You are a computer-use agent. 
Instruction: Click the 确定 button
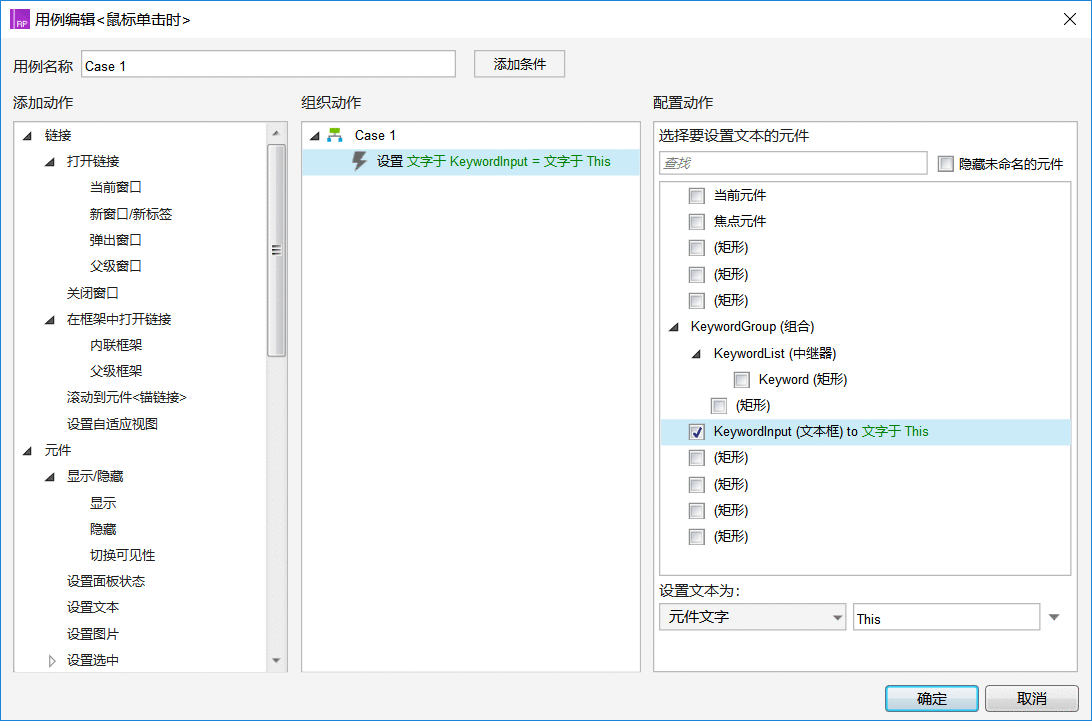pyautogui.click(x=932, y=699)
